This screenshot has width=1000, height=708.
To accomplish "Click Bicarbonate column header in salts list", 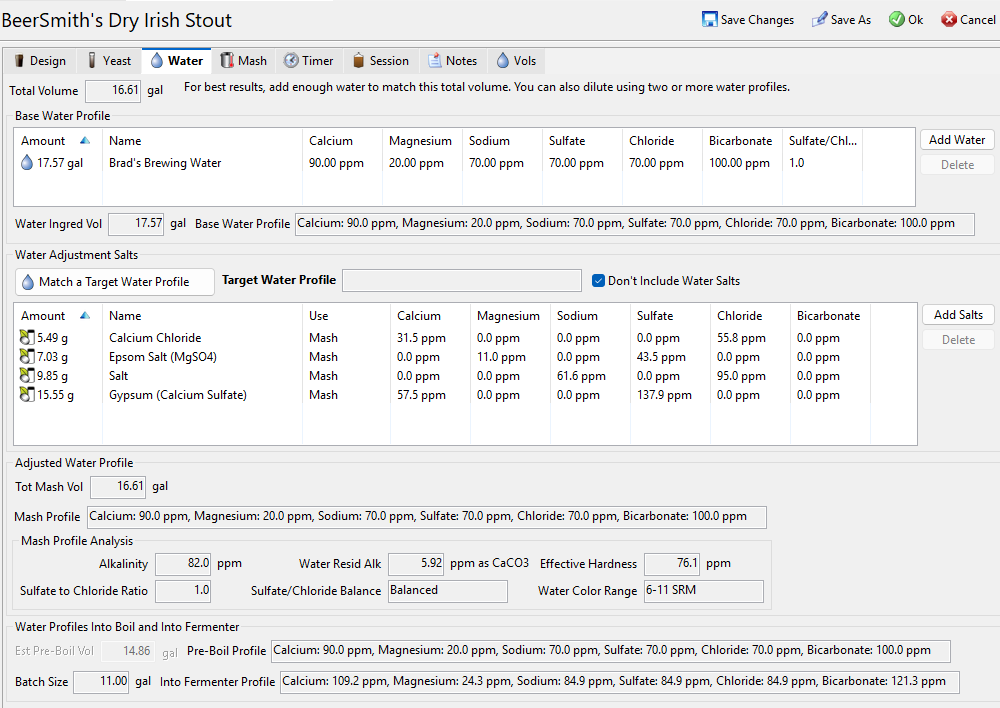I will [x=828, y=316].
